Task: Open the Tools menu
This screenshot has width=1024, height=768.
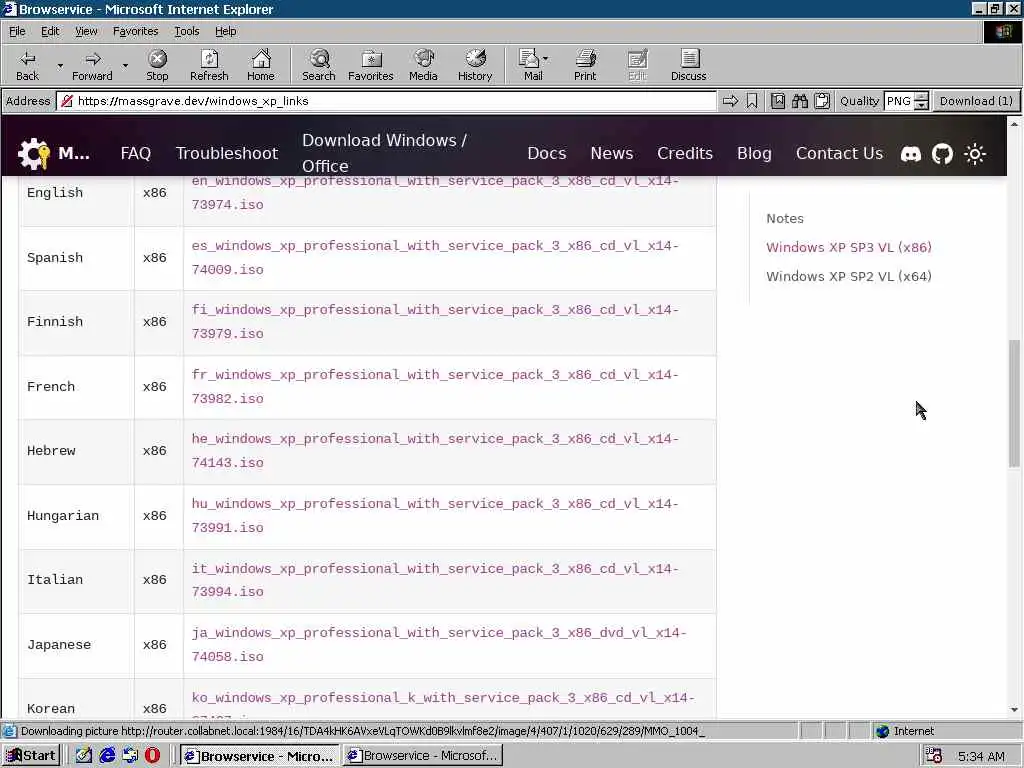Action: pyautogui.click(x=186, y=31)
